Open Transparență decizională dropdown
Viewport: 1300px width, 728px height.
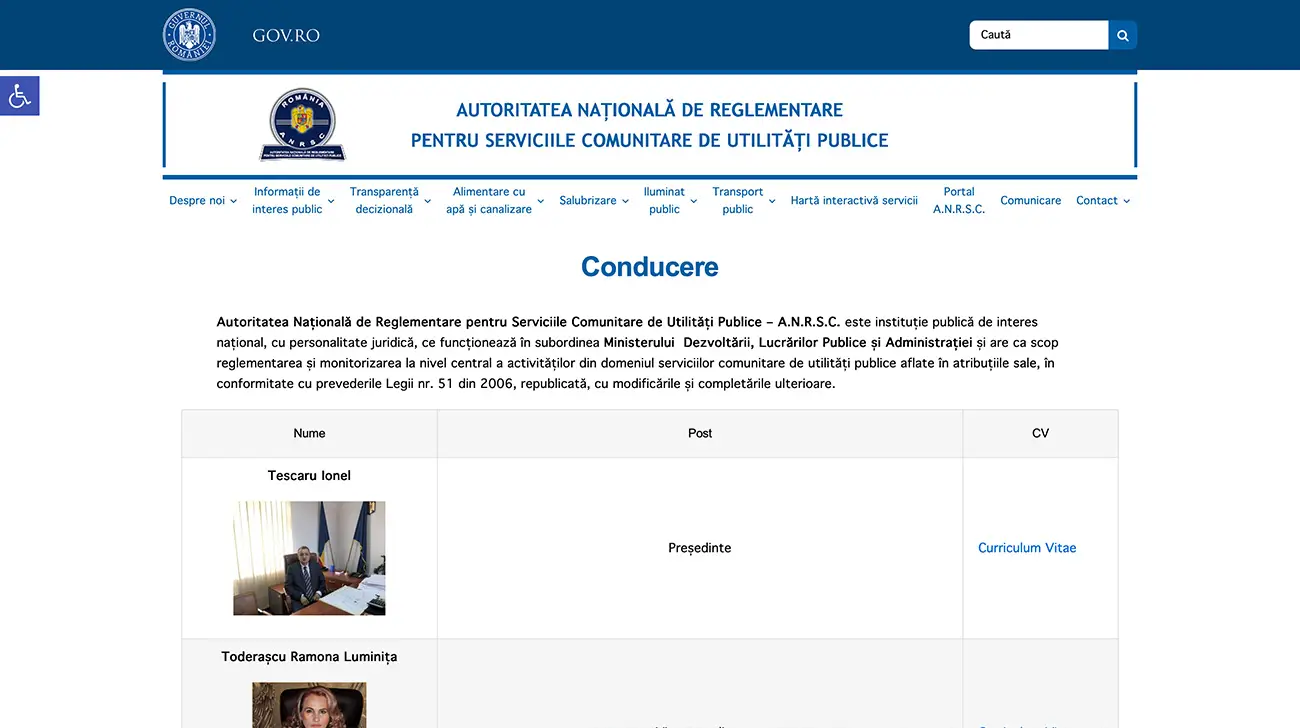click(390, 201)
